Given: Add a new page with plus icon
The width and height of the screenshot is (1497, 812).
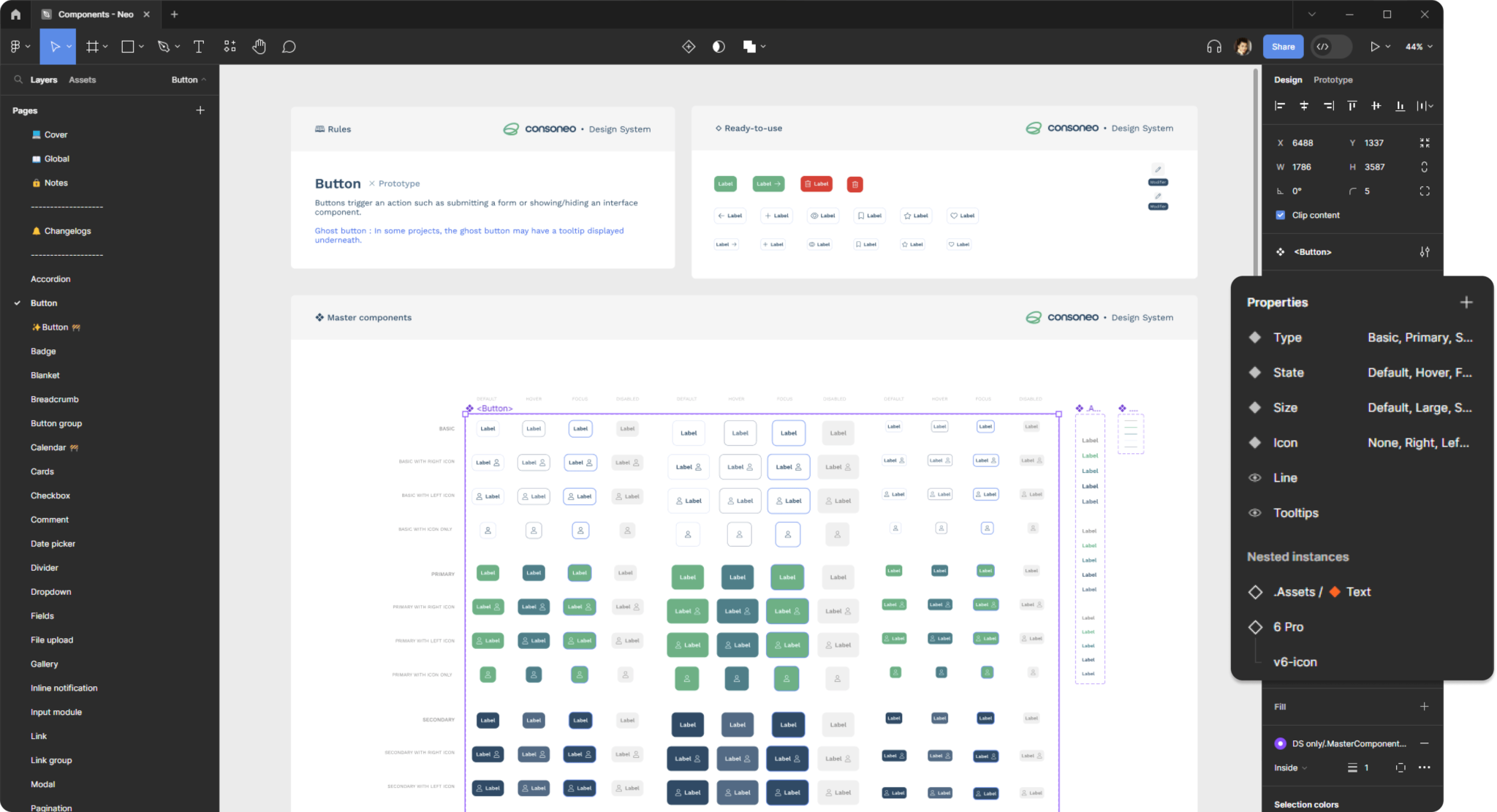Looking at the screenshot, I should click(x=200, y=110).
